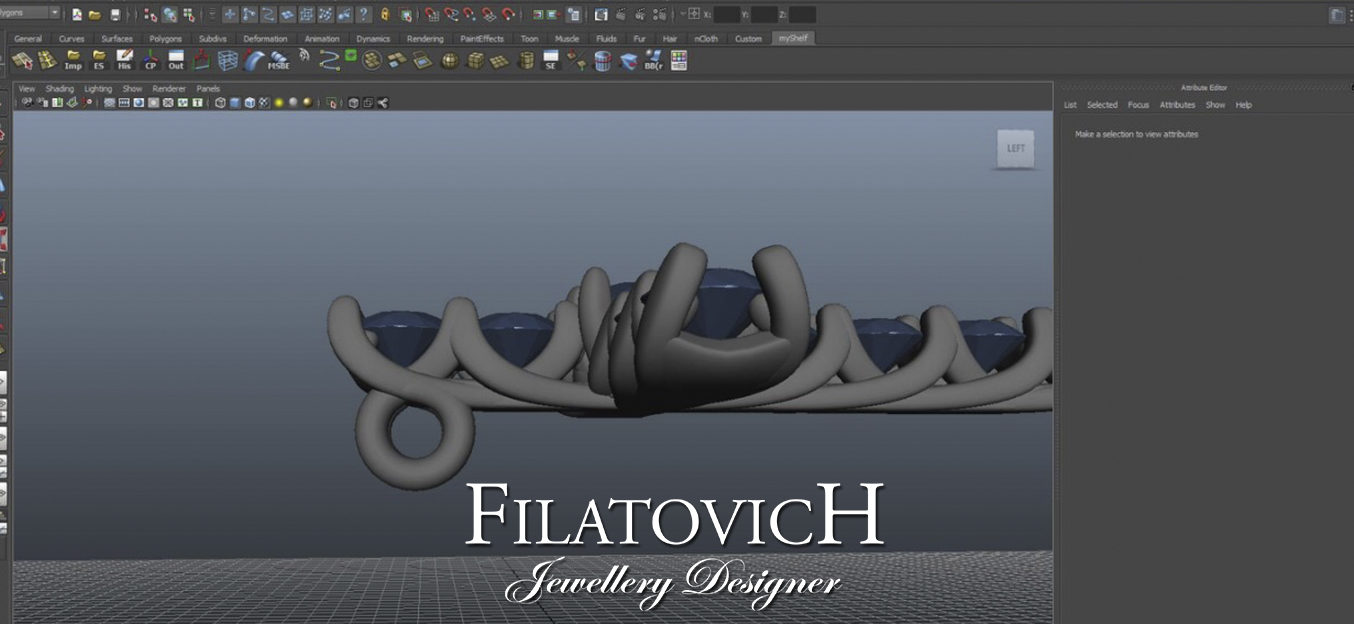The width and height of the screenshot is (1354, 624).
Task: Open scene with the folder icon
Action: pyautogui.click(x=94, y=14)
